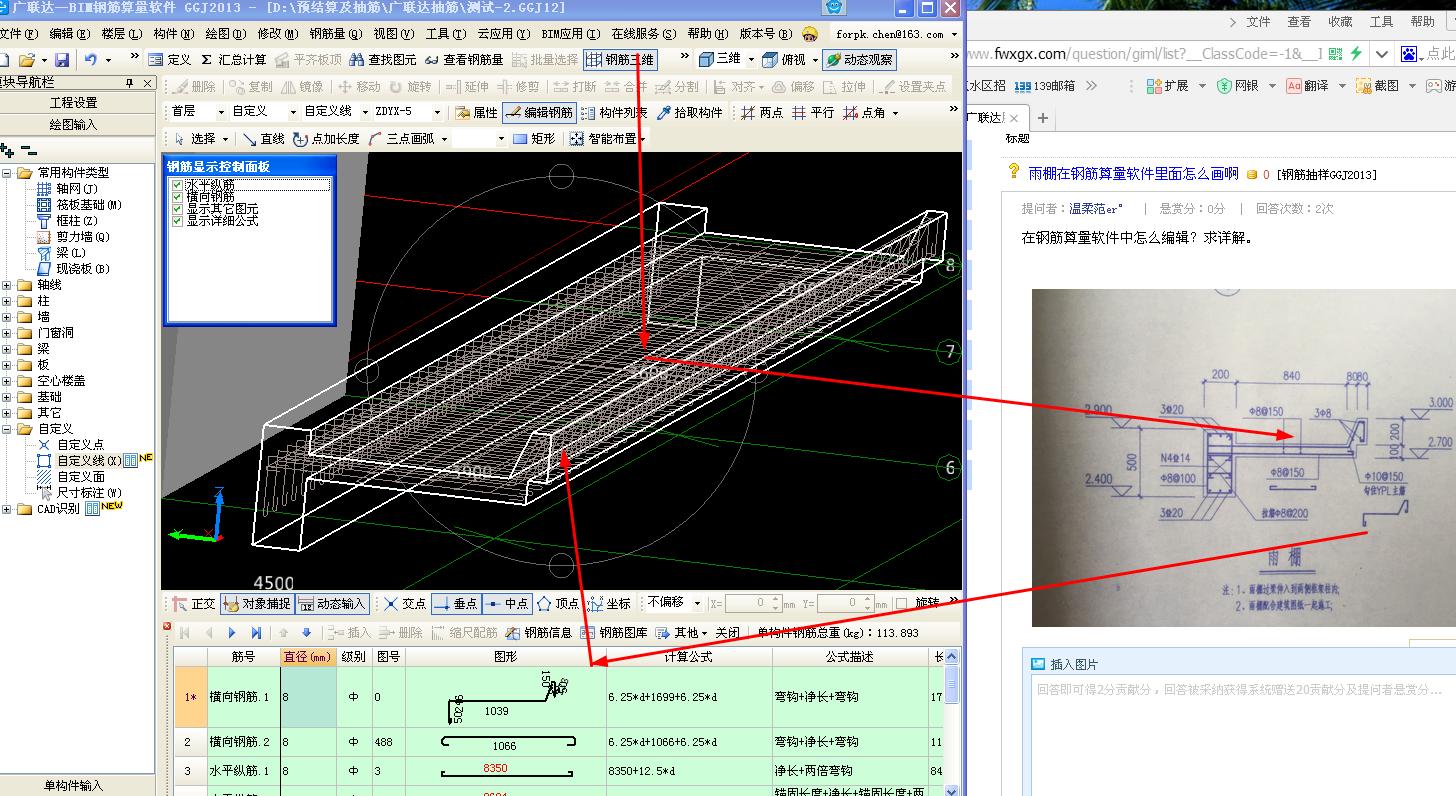Open question link 雨棚在钢筋算量软件里面怎么画啊
Screen dimensions: 1456x796
(x=1133, y=173)
